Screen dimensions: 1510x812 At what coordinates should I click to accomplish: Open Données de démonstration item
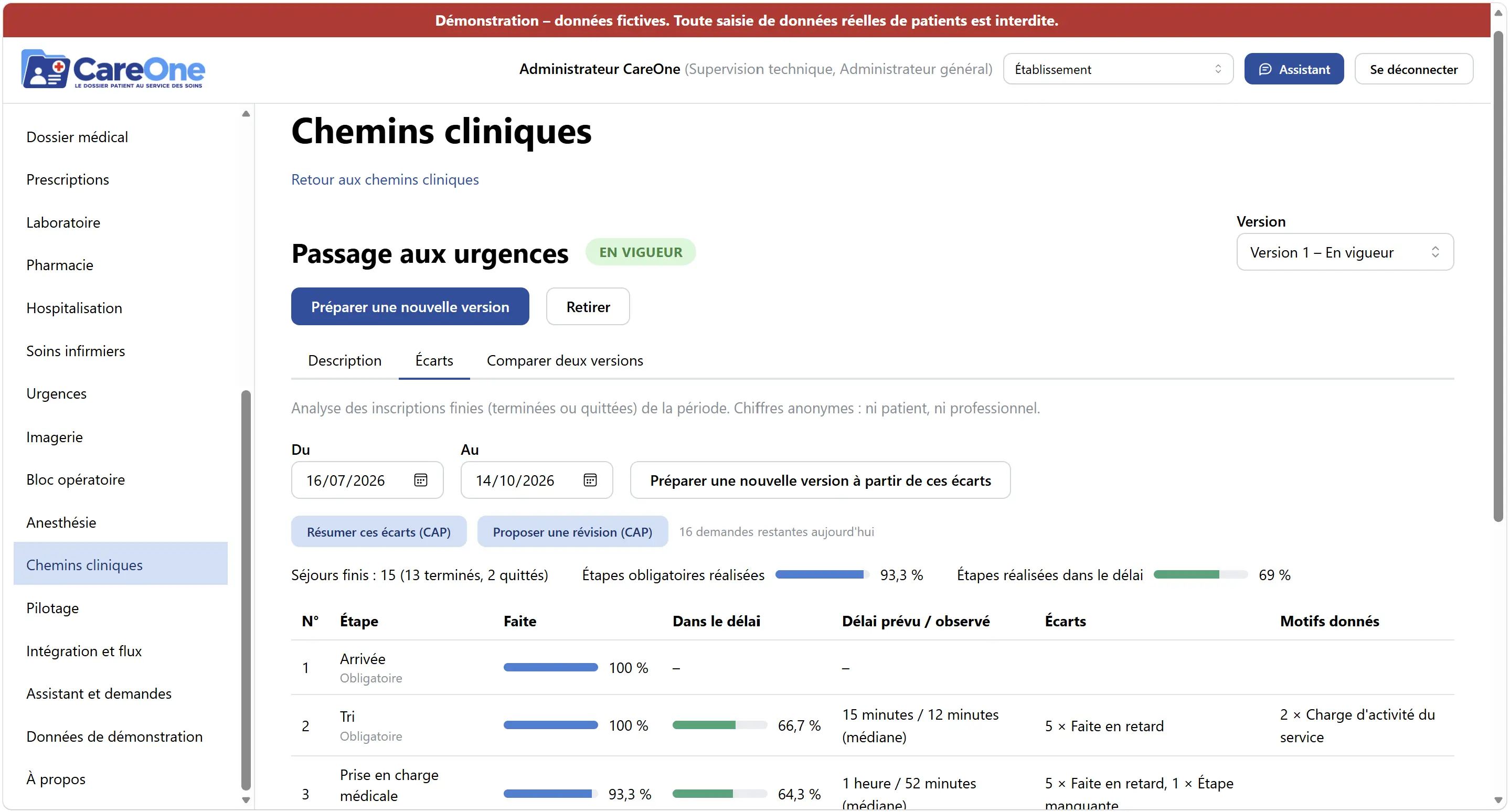tap(120, 736)
